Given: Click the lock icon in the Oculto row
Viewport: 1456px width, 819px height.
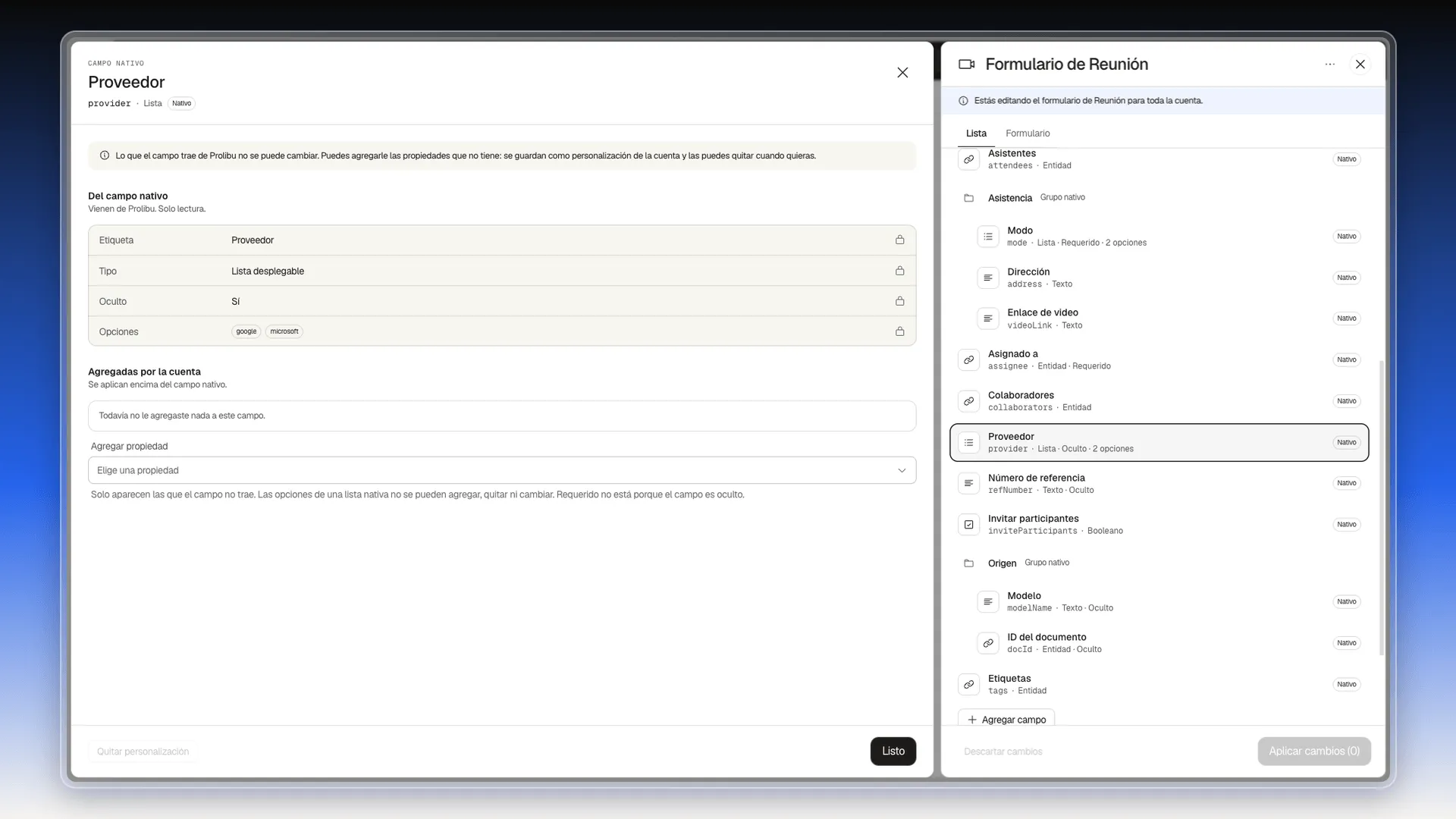Looking at the screenshot, I should (x=899, y=301).
